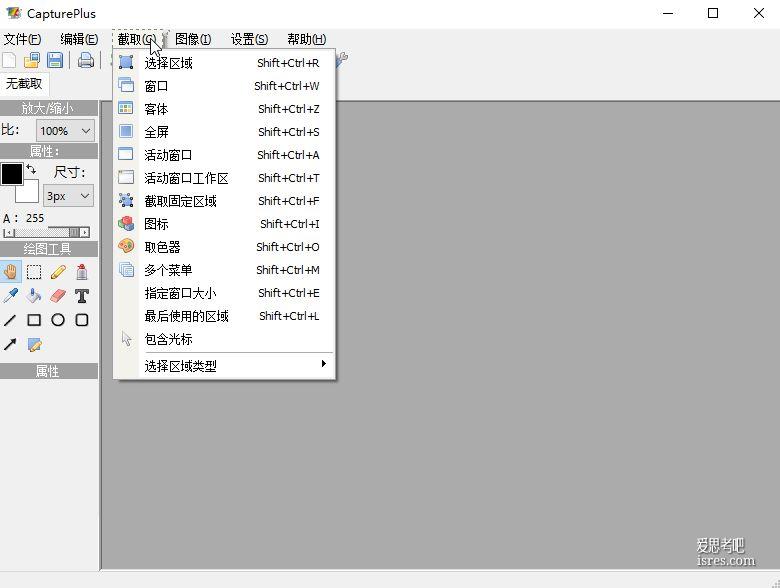Maximize the CapturePlus window
Screen dimensions: 780x588
coord(713,13)
